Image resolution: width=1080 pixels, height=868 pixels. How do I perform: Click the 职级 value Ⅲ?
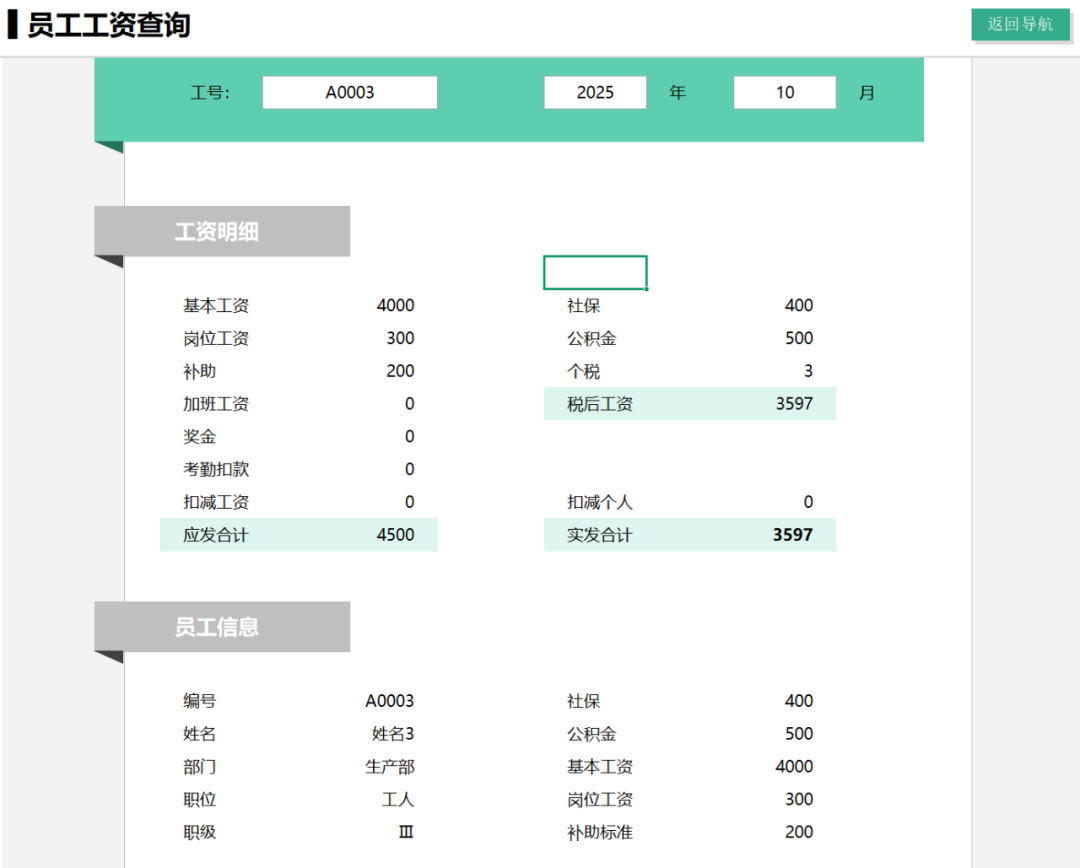pos(405,832)
